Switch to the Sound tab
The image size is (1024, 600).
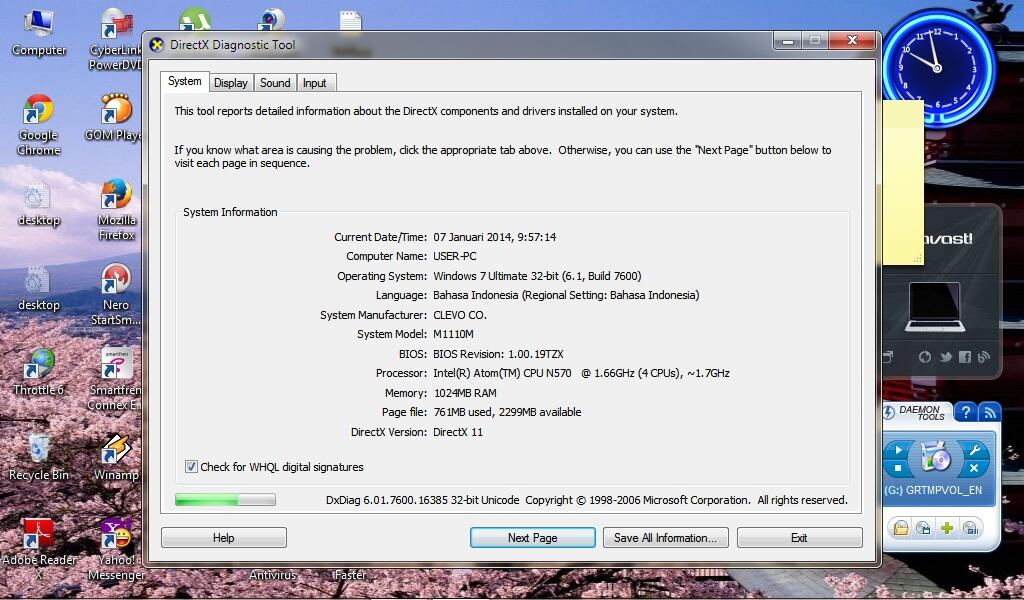click(x=275, y=83)
